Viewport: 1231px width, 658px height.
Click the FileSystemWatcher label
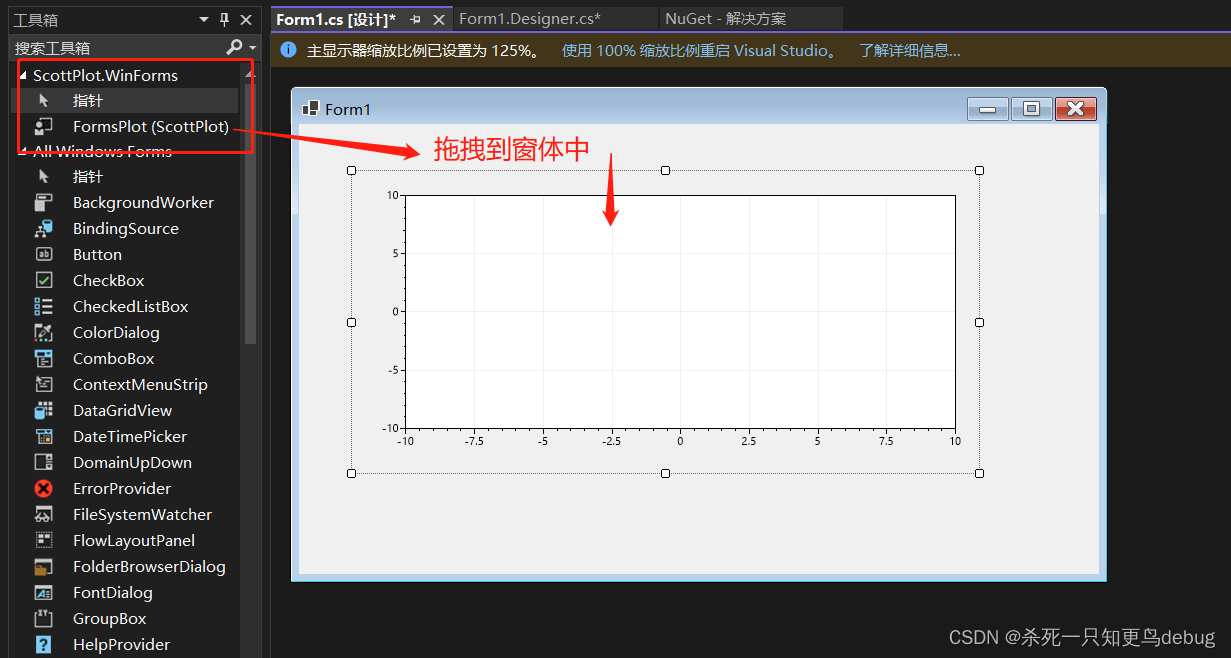[142, 515]
